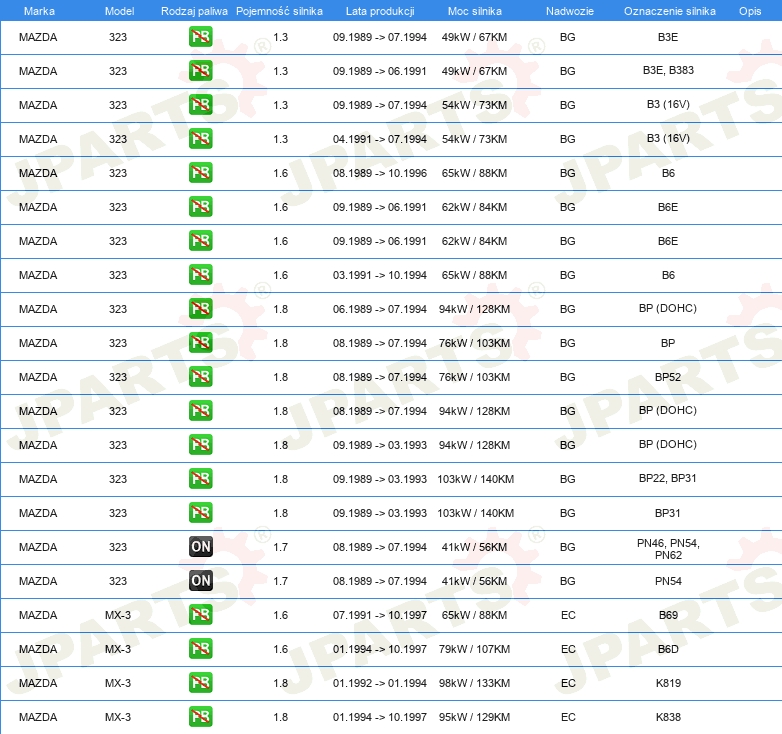Click the MAZDA cell in the B3E row
This screenshot has height=734, width=782.
point(38,37)
